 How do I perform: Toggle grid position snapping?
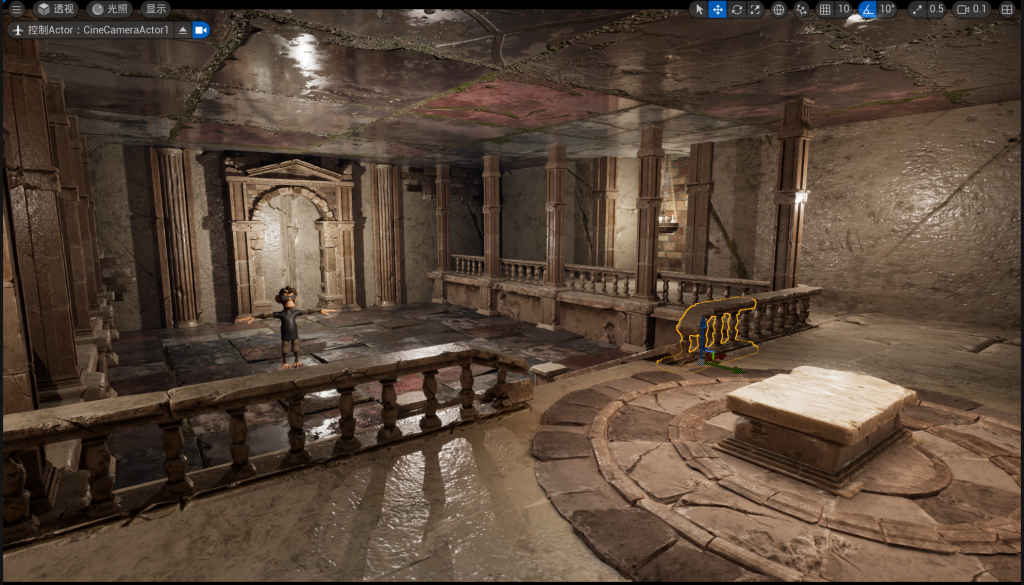click(825, 9)
